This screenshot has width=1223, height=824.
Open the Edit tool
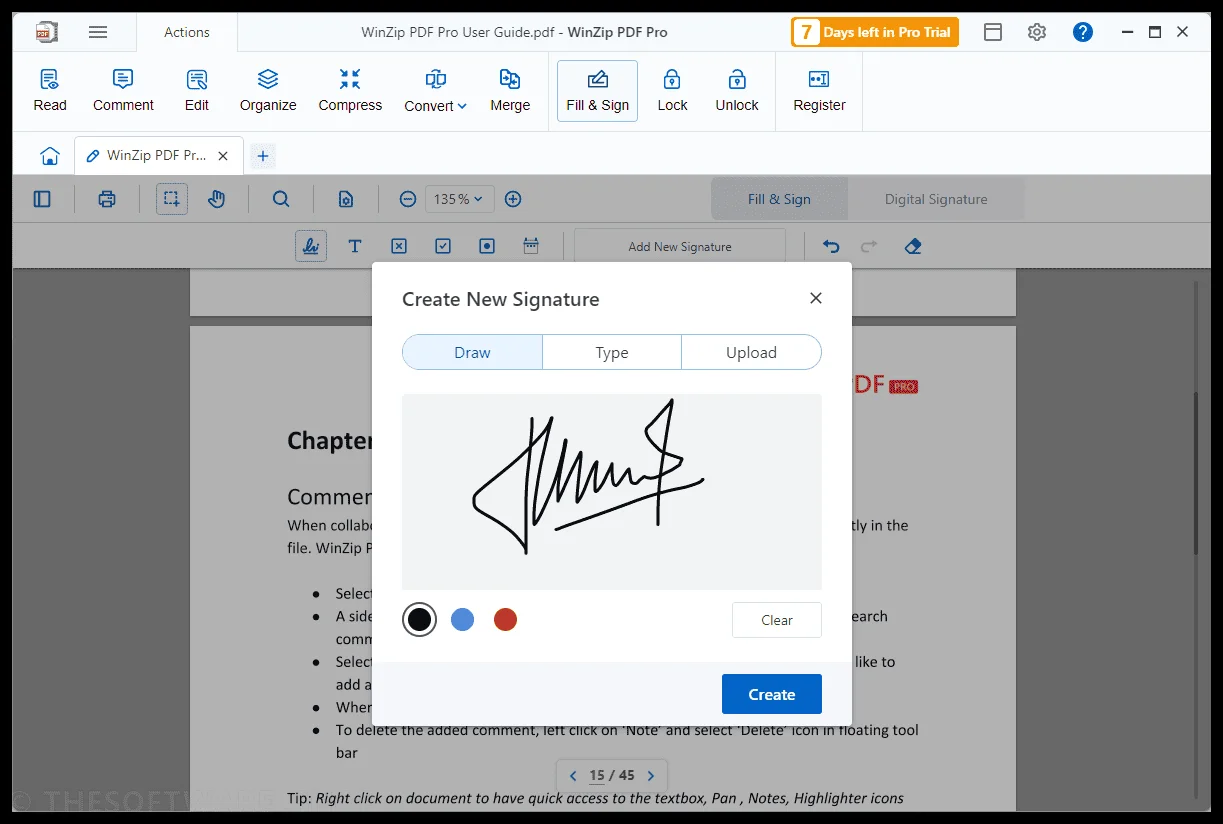click(197, 91)
